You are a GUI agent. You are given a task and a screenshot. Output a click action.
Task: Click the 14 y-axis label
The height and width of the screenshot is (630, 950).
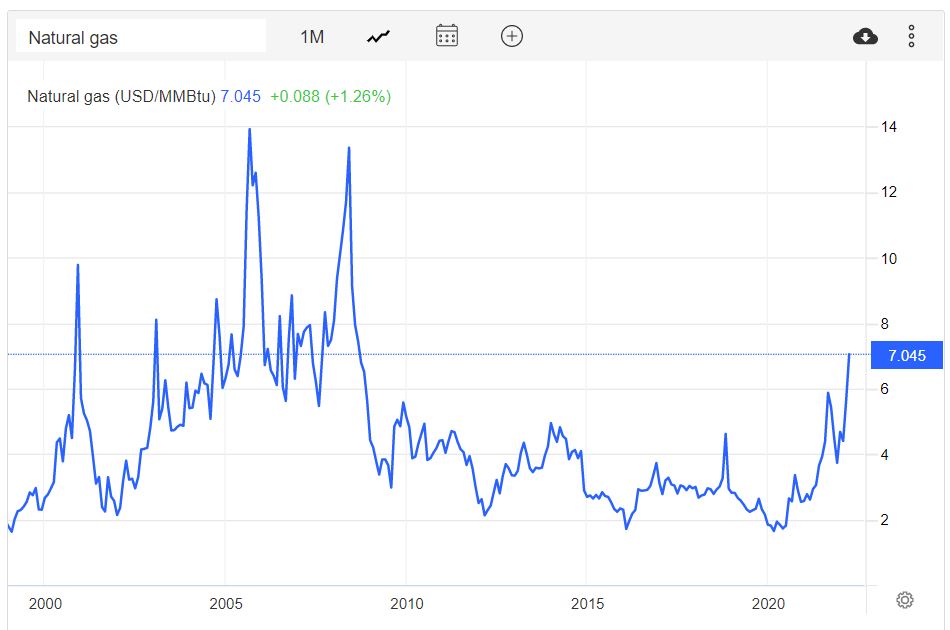(x=889, y=127)
